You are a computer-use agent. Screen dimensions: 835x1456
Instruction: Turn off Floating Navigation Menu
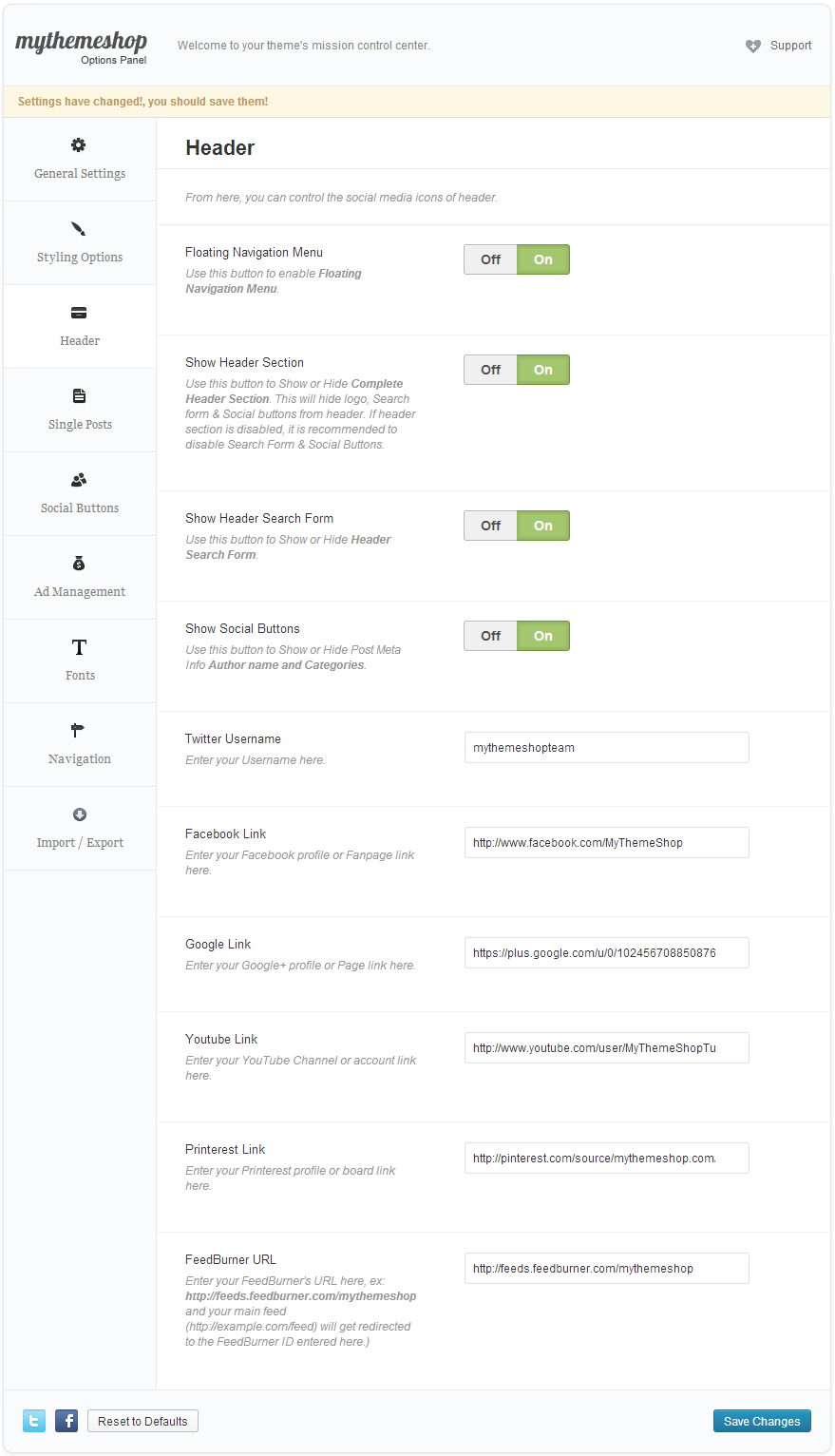click(x=490, y=259)
